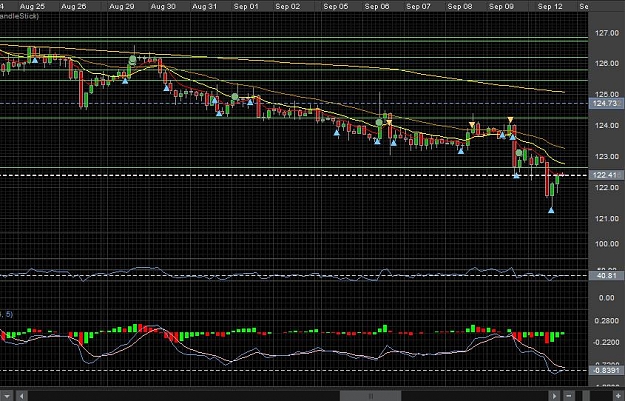Click the Aug 25 date label
Viewport: 625px width, 401px height.
(x=32, y=6)
